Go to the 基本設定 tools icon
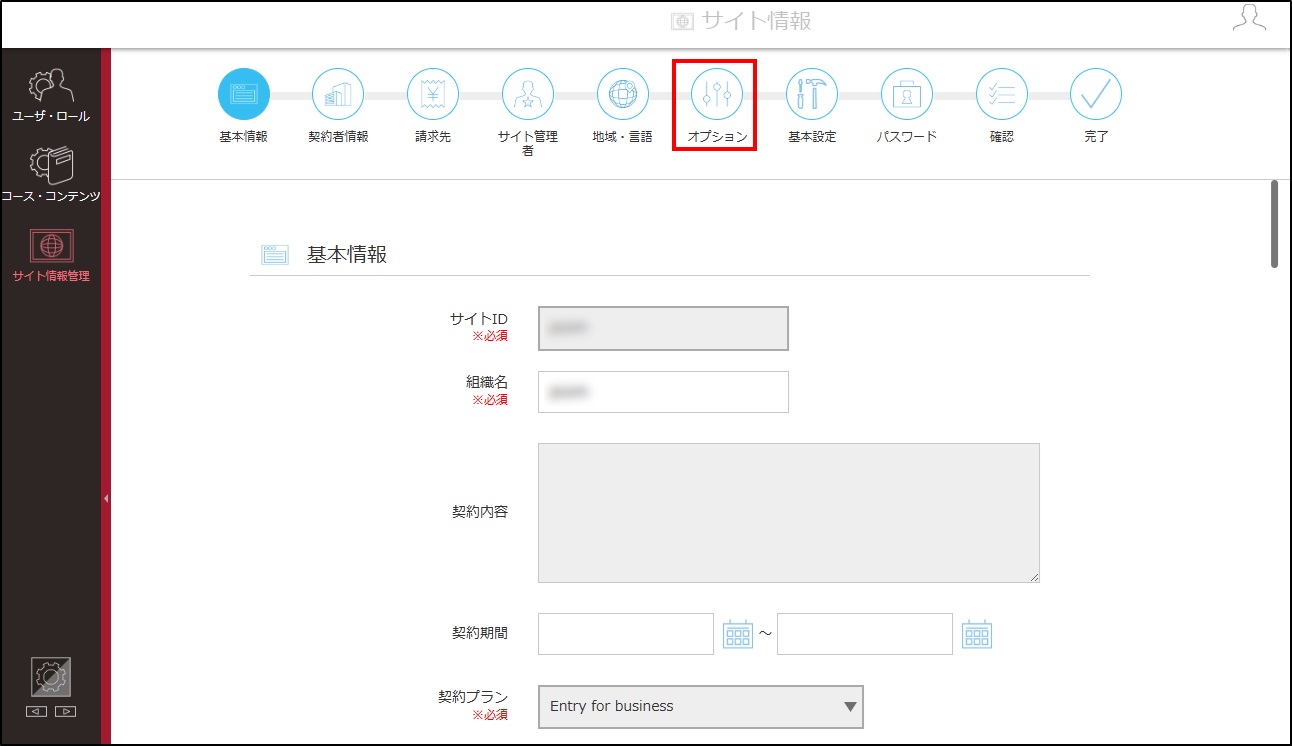Image resolution: width=1292 pixels, height=746 pixels. coord(812,94)
